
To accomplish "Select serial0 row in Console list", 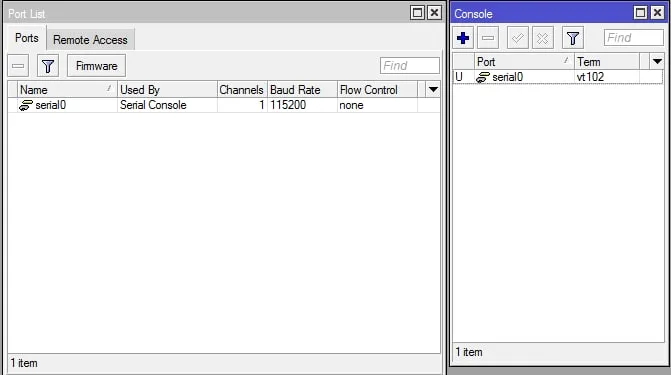I will pyautogui.click(x=558, y=77).
